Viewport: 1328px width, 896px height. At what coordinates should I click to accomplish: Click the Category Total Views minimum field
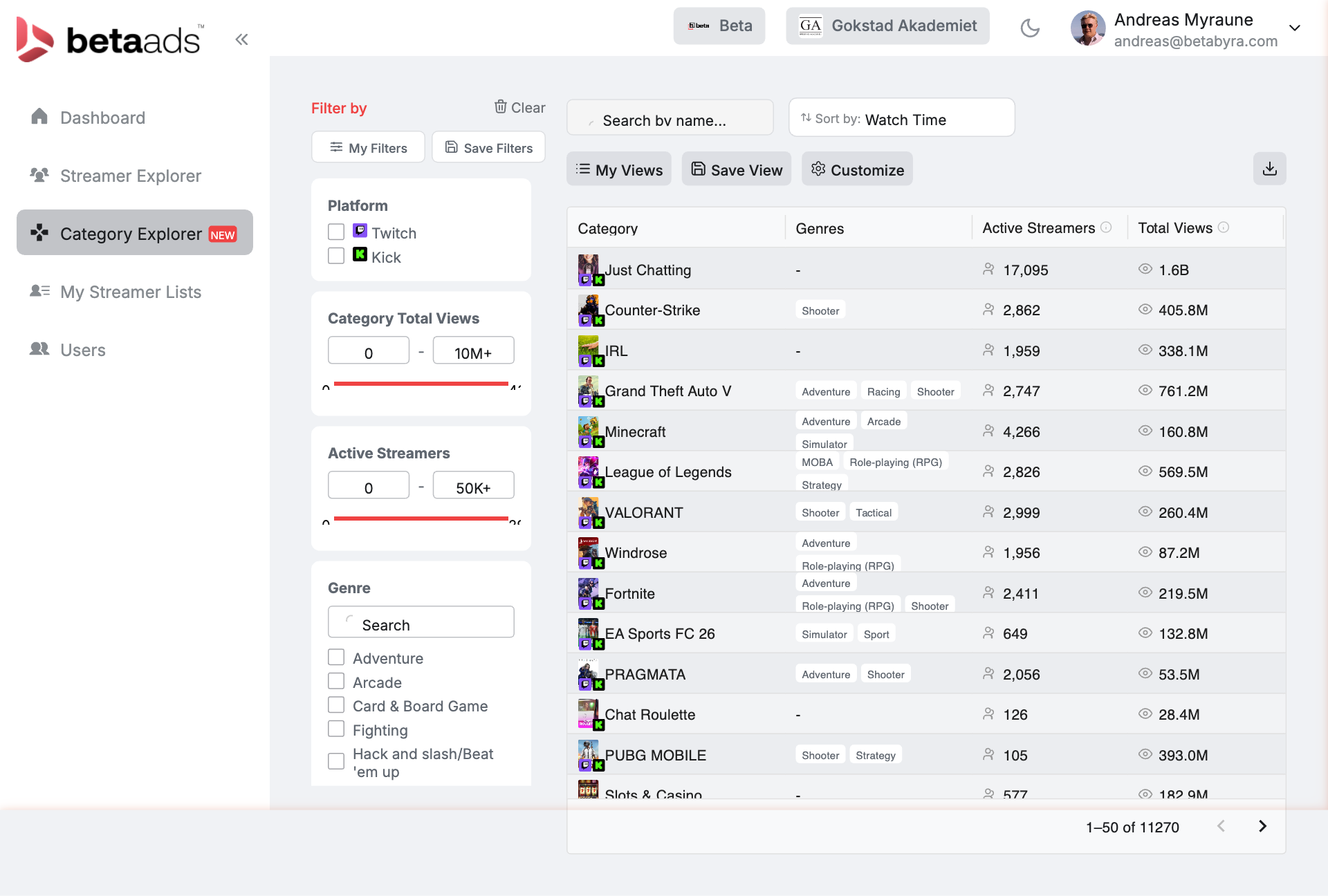click(x=369, y=351)
